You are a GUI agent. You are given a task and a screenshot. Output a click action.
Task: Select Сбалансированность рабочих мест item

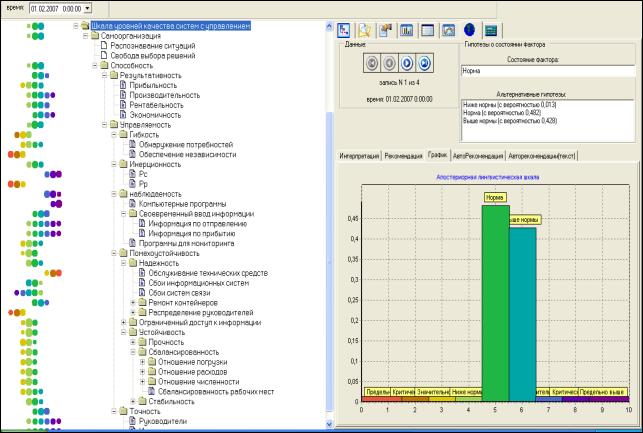click(216, 391)
